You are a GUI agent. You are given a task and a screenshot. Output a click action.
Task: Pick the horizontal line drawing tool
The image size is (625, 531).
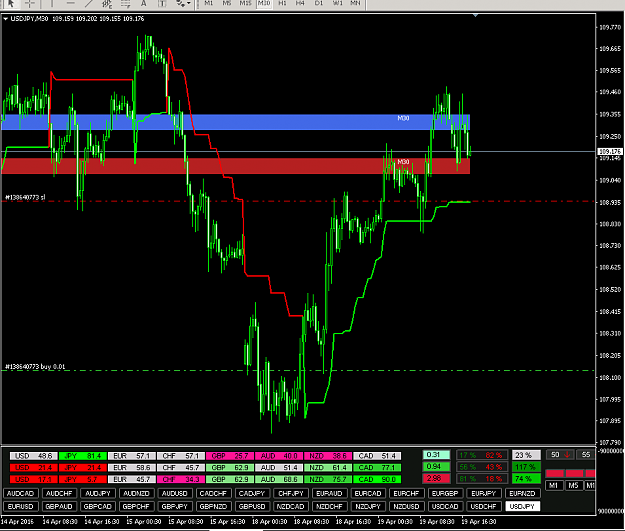coord(71,4)
